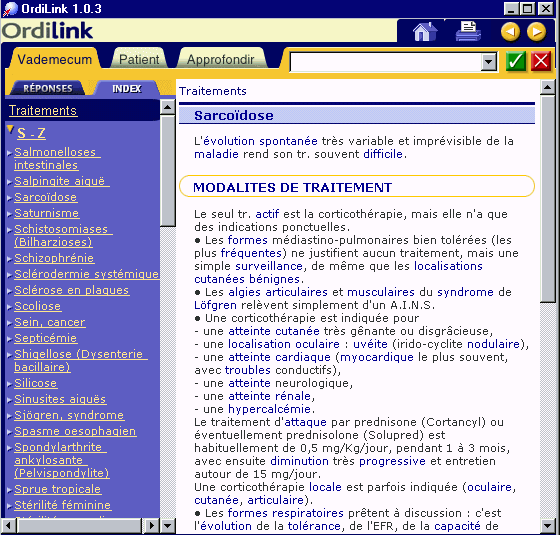Collapse the S - Z index section
Screen dimensions: 560x535
31,133
